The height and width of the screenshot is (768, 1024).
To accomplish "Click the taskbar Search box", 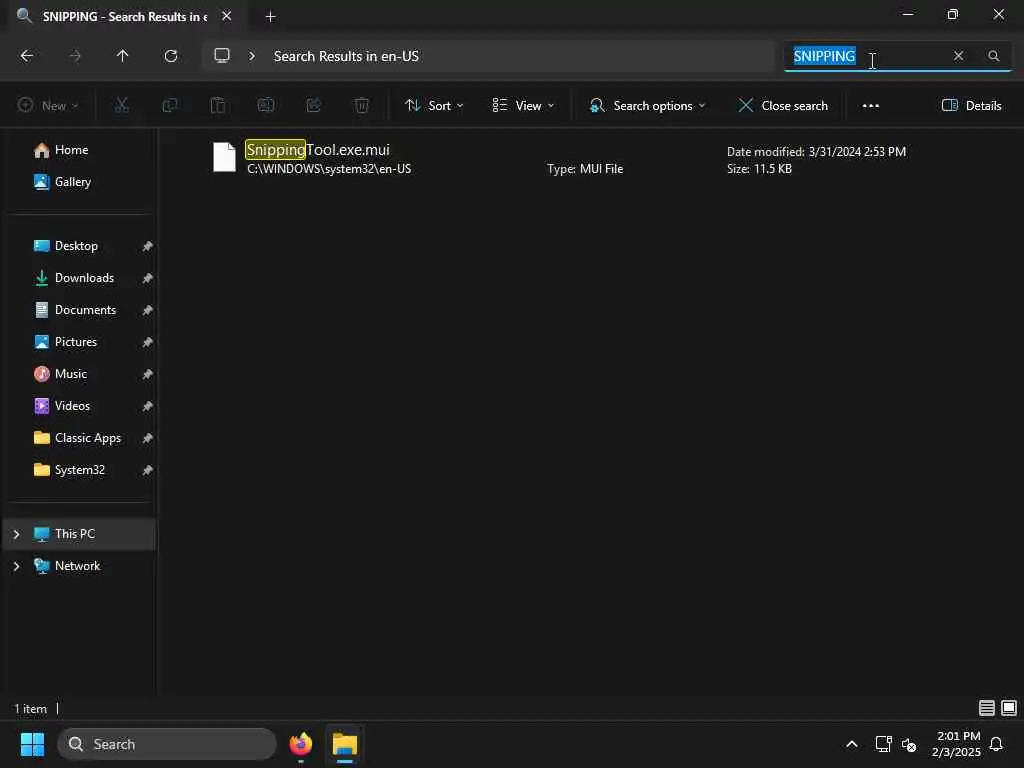I will (167, 744).
